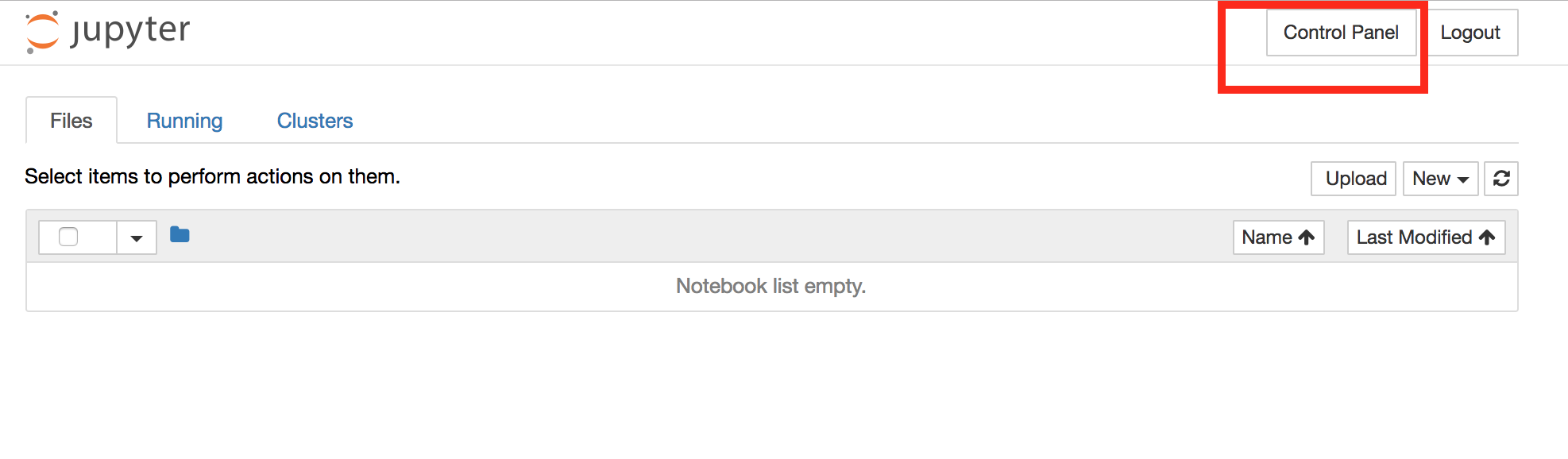1568x459 pixels.
Task: Click the up arrow icon beside Name
Action: pyautogui.click(x=1307, y=237)
